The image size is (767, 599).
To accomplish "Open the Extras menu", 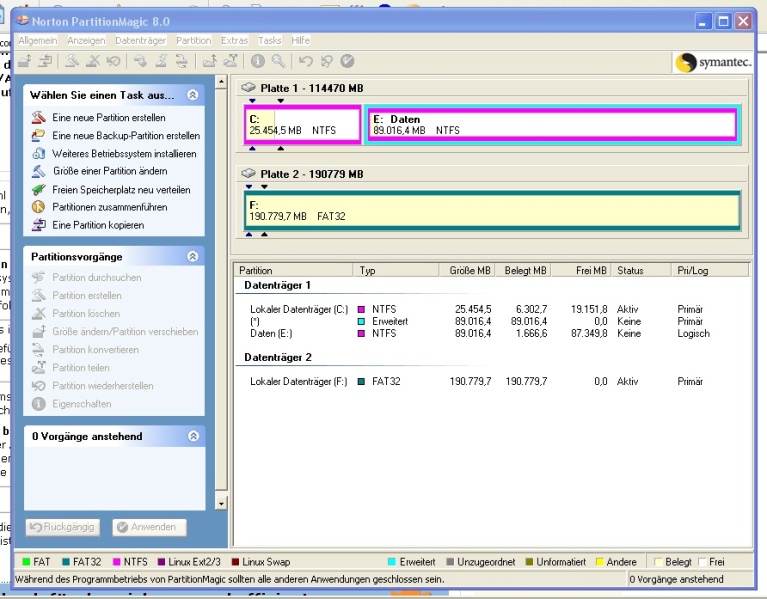I will pos(234,41).
